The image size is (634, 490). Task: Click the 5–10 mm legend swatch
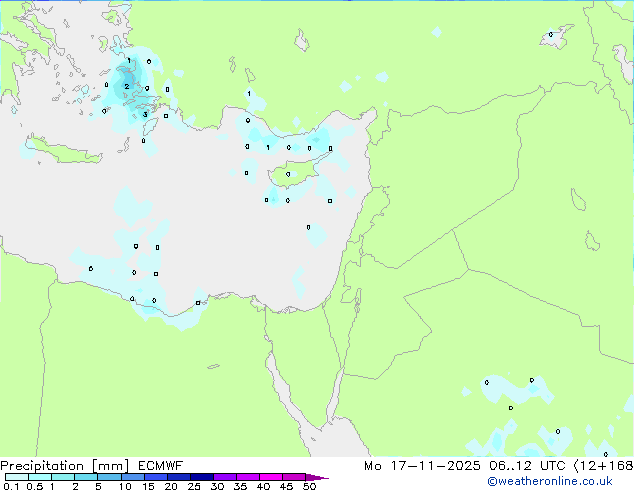(109, 477)
